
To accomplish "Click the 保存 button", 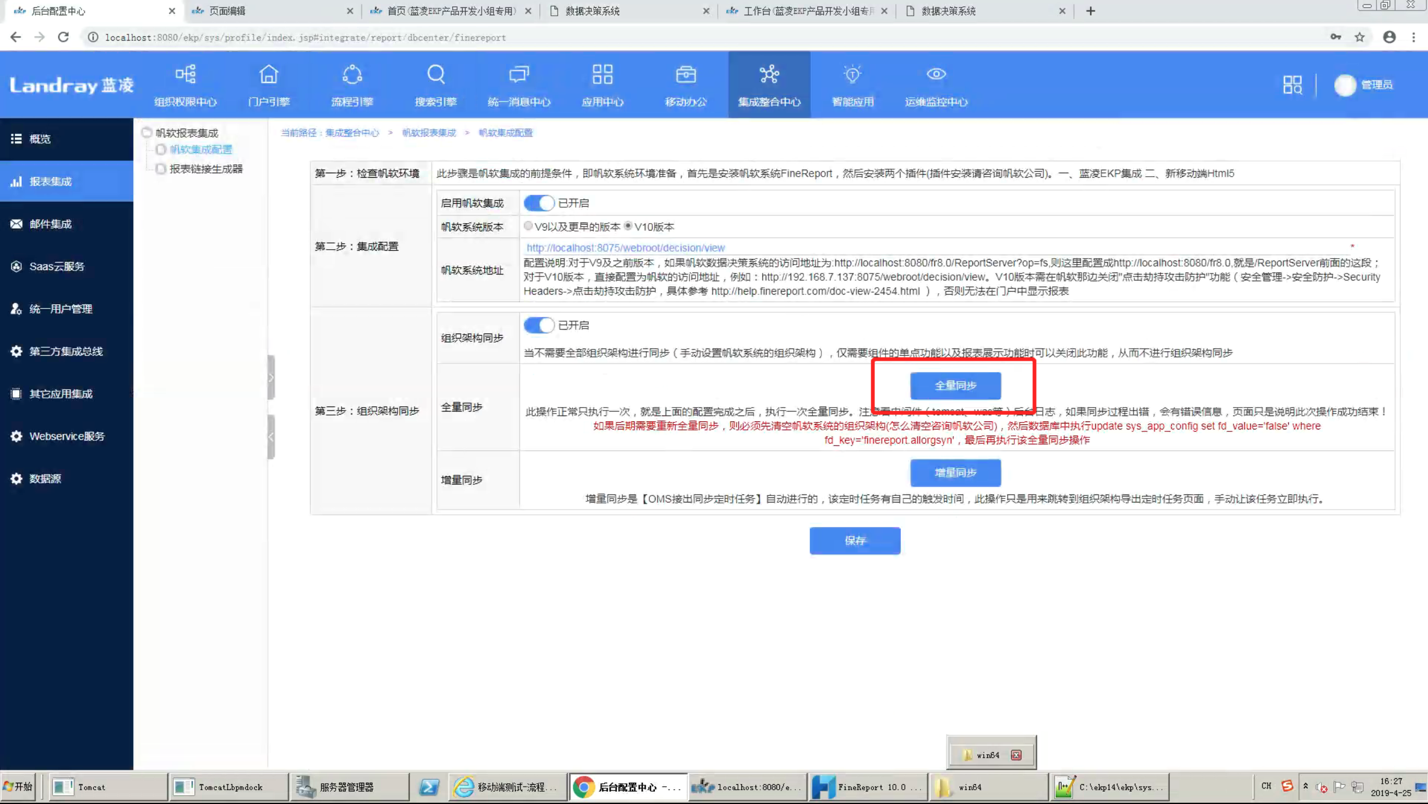I will coord(855,540).
